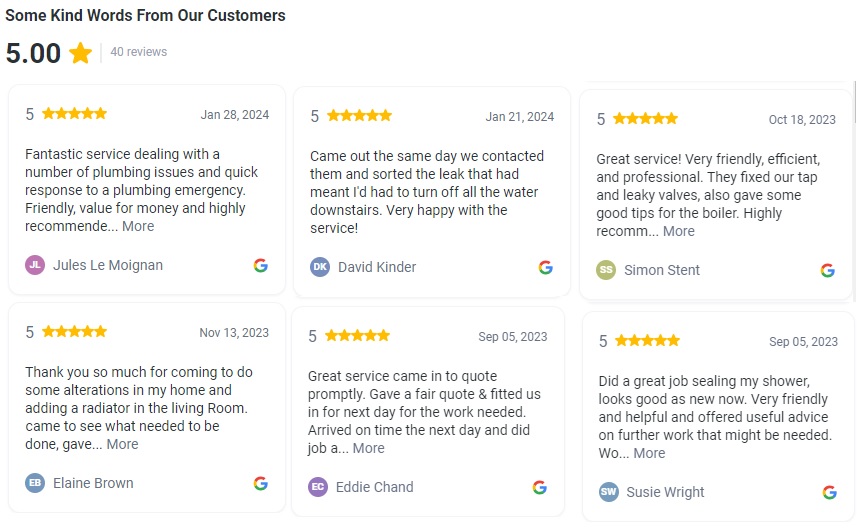Click the EB avatar for Elaine Brown

(x=35, y=483)
